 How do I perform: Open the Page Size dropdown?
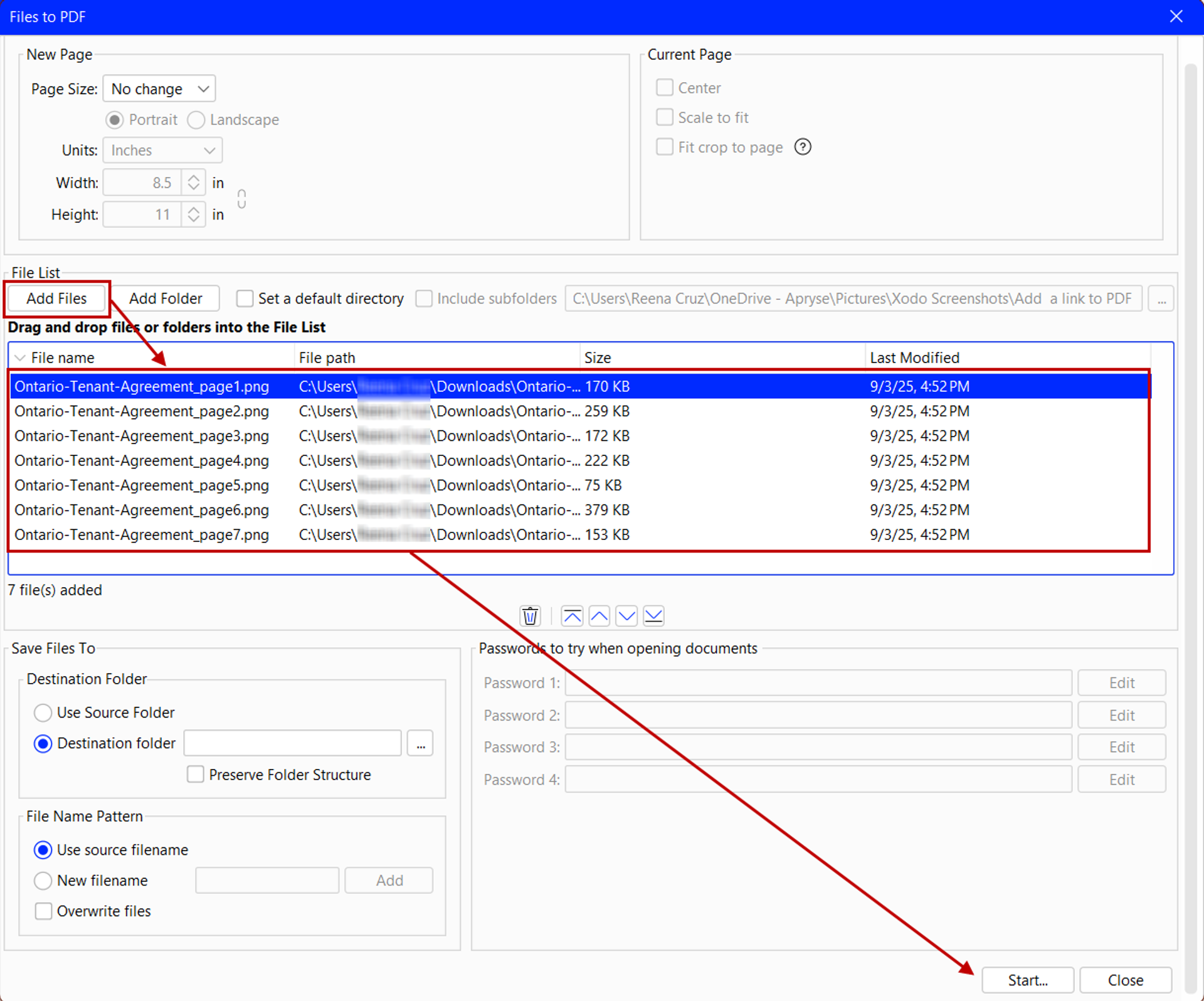(159, 89)
